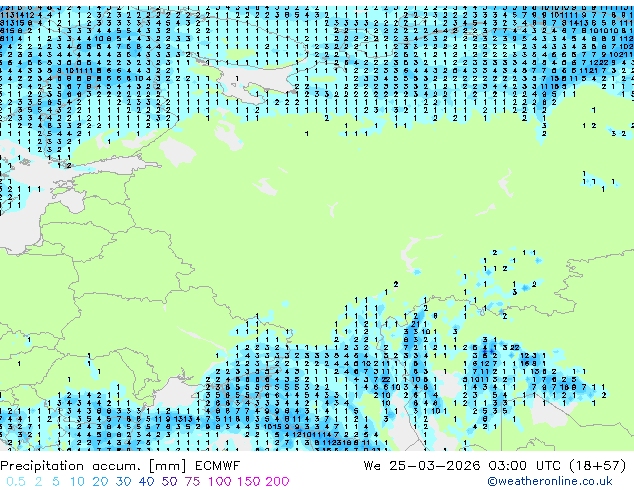Click the 50 mm legend value

pyautogui.click(x=169, y=482)
